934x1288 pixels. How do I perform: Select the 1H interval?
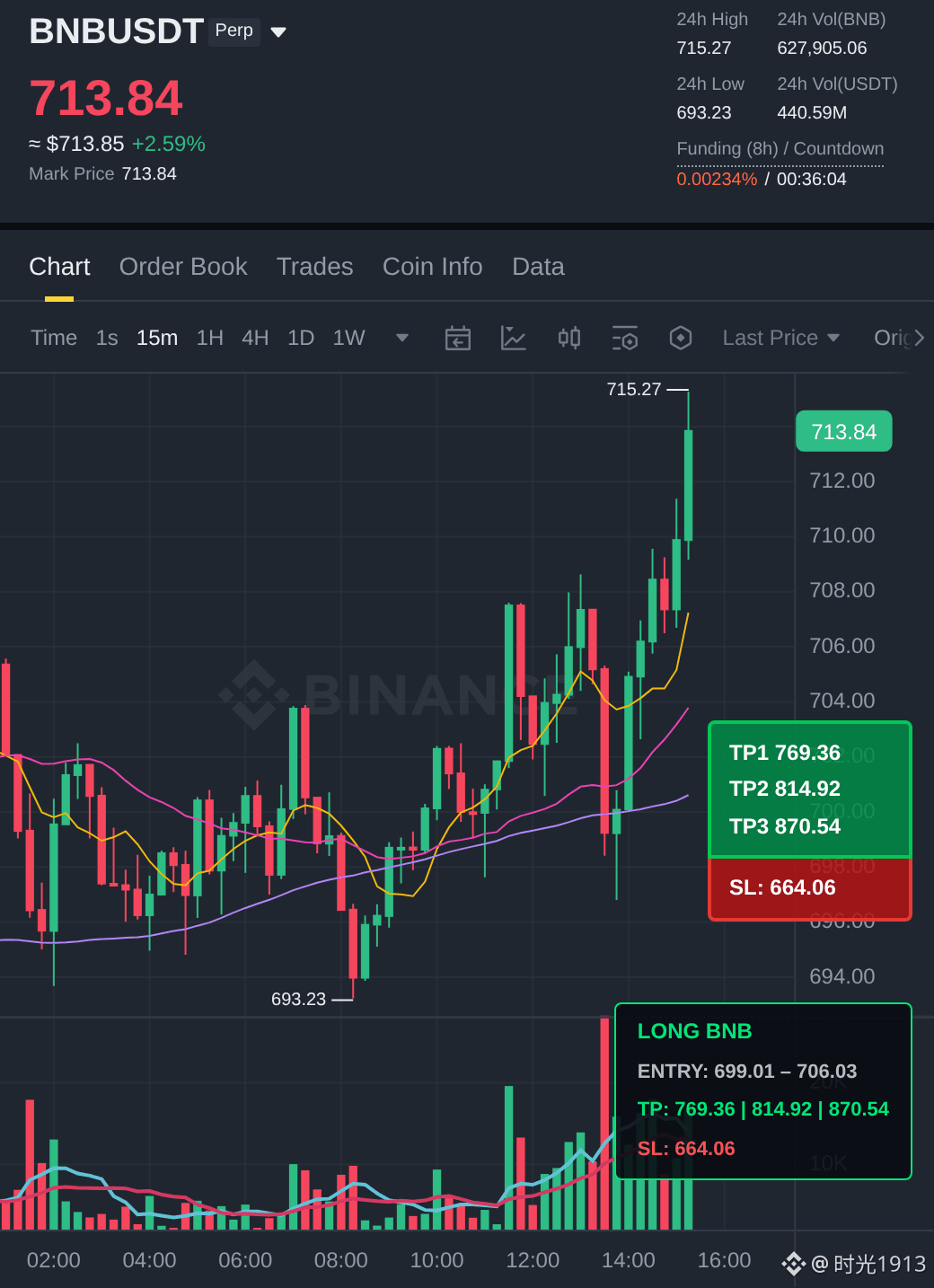210,338
